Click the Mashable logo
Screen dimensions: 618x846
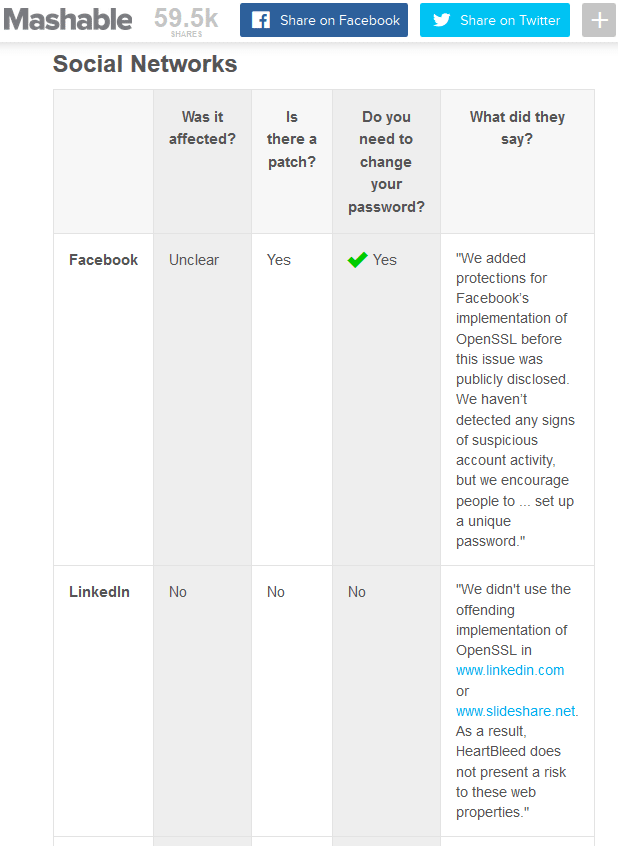coord(67,20)
